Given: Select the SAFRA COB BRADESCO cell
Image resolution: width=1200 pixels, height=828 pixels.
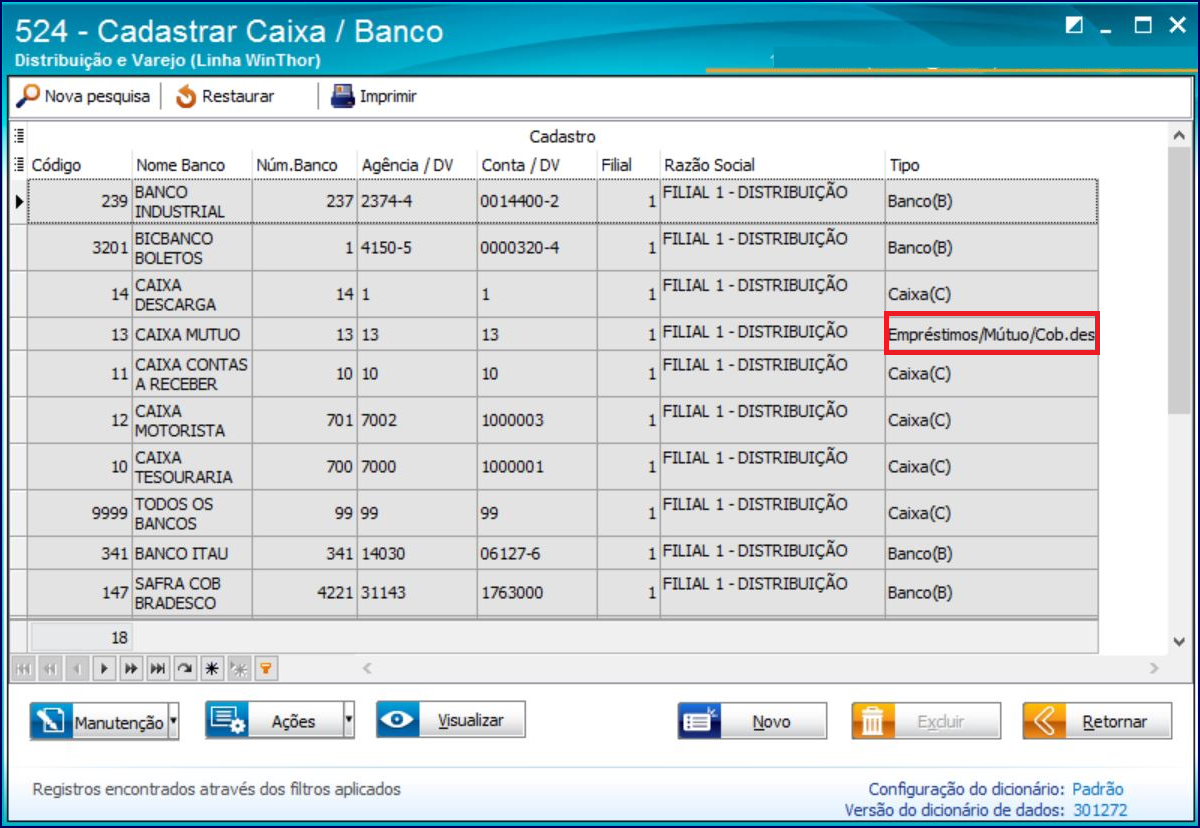Looking at the screenshot, I should click(192, 592).
